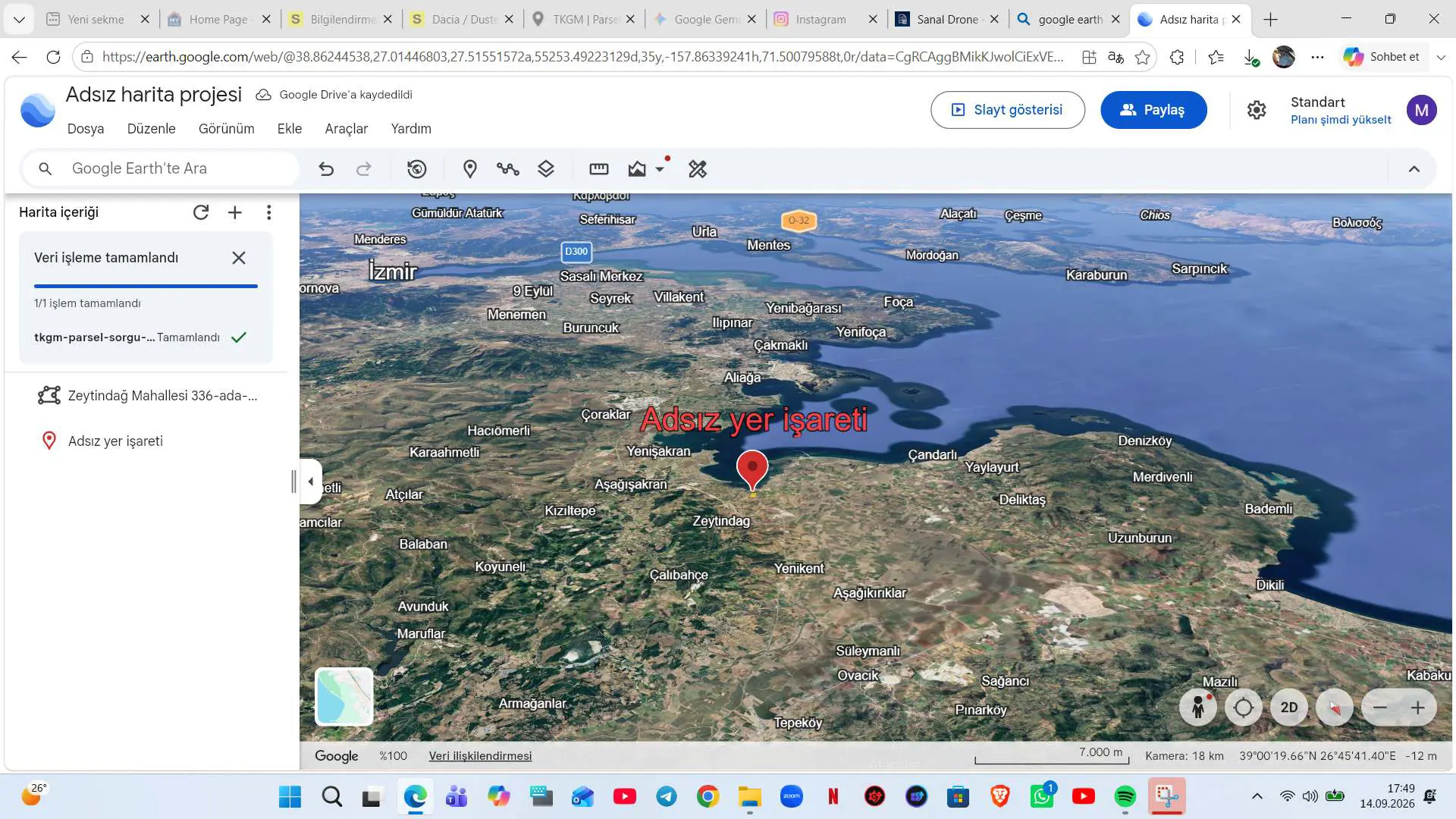Select the draw path or polygon tool

(x=508, y=169)
